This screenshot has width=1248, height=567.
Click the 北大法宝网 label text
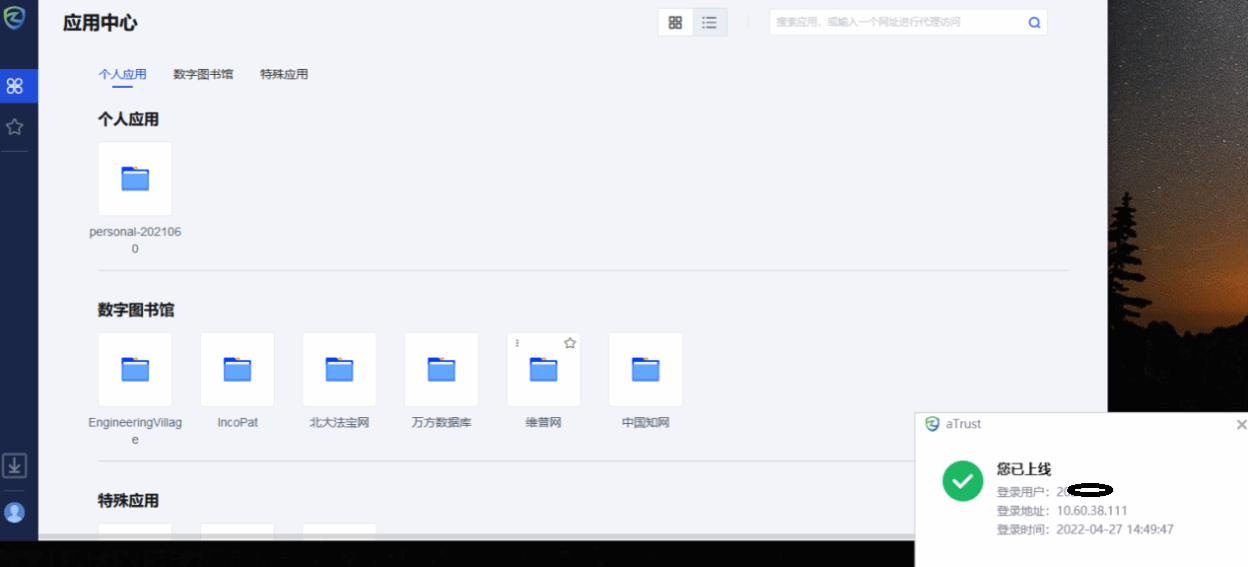(x=339, y=423)
